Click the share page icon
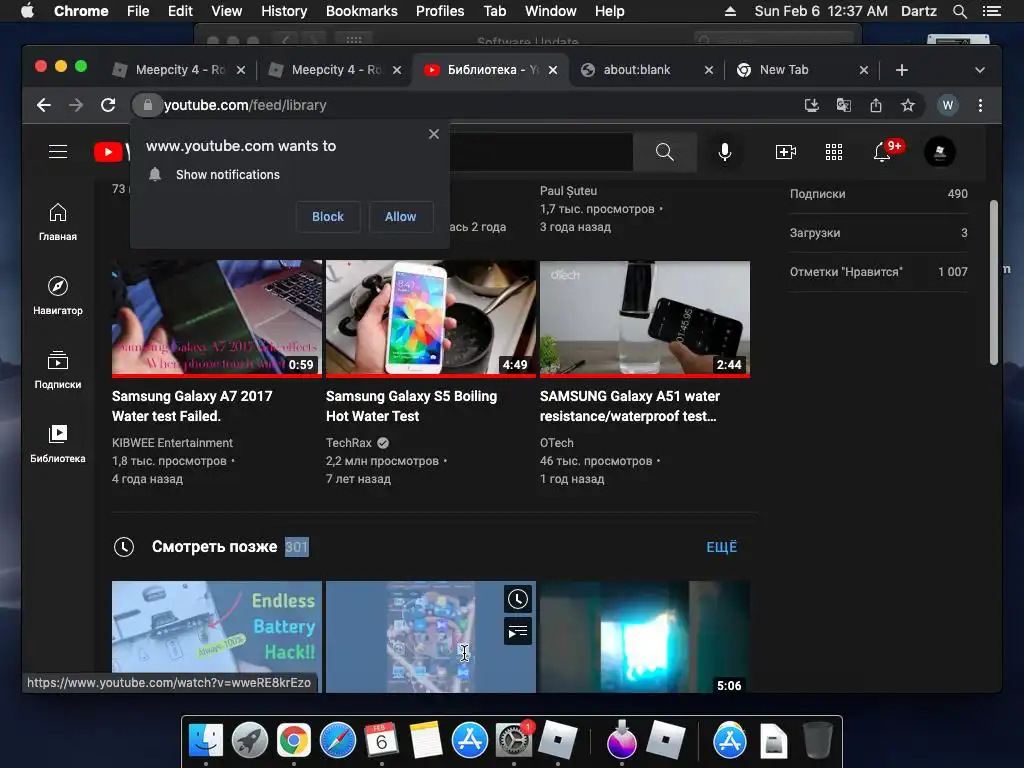1024x768 pixels. point(876,105)
